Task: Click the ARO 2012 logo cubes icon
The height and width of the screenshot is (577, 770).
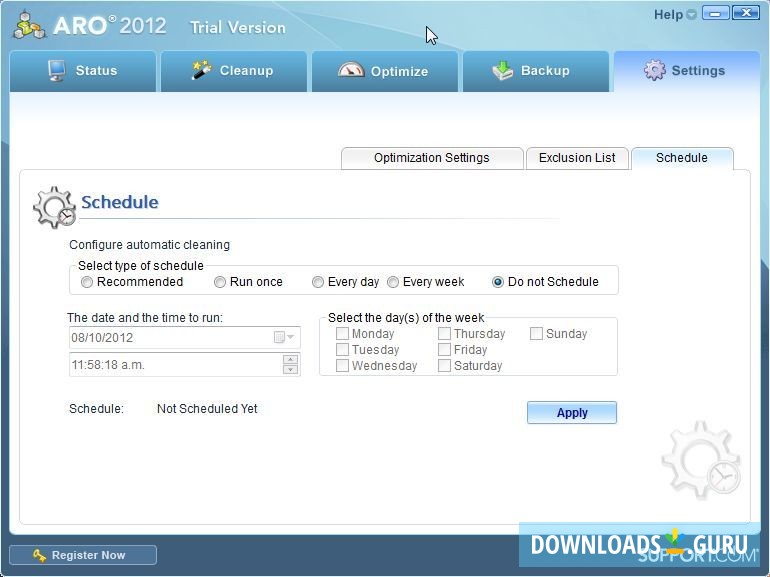Action: (x=28, y=26)
